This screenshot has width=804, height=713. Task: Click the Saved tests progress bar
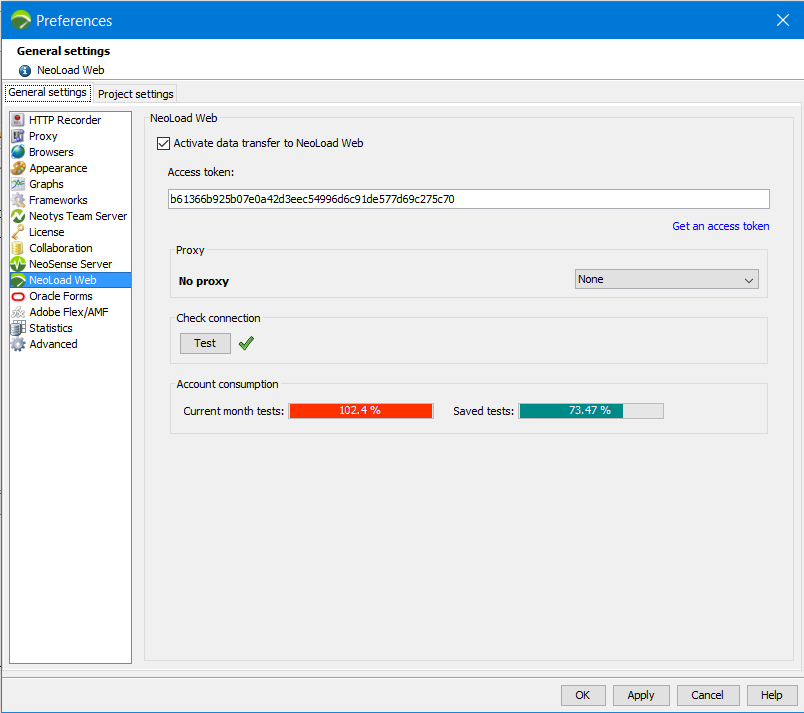591,411
